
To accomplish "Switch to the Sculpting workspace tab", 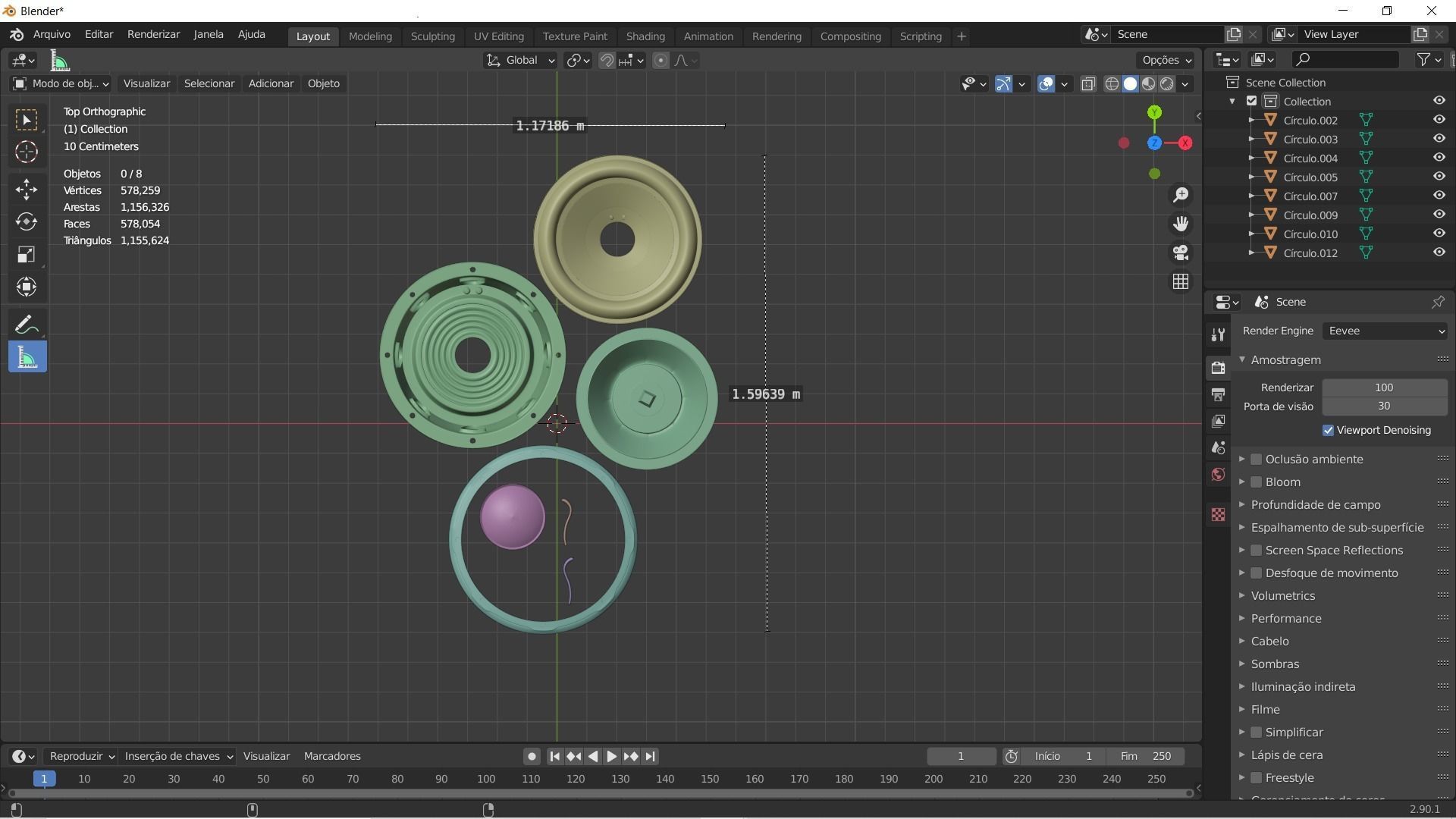I will click(432, 36).
